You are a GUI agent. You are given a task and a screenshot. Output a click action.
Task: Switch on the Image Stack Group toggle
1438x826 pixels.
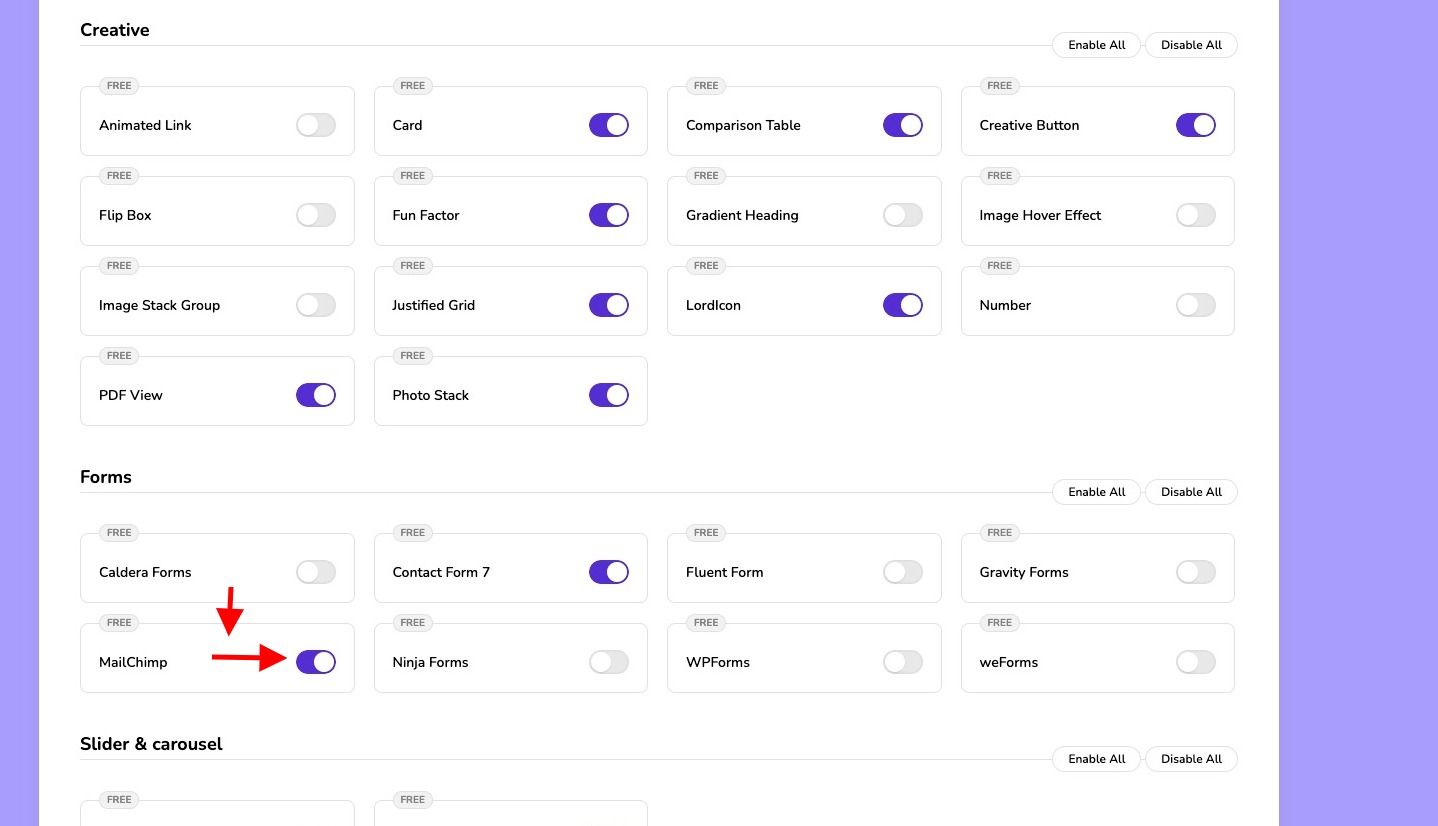coord(316,305)
